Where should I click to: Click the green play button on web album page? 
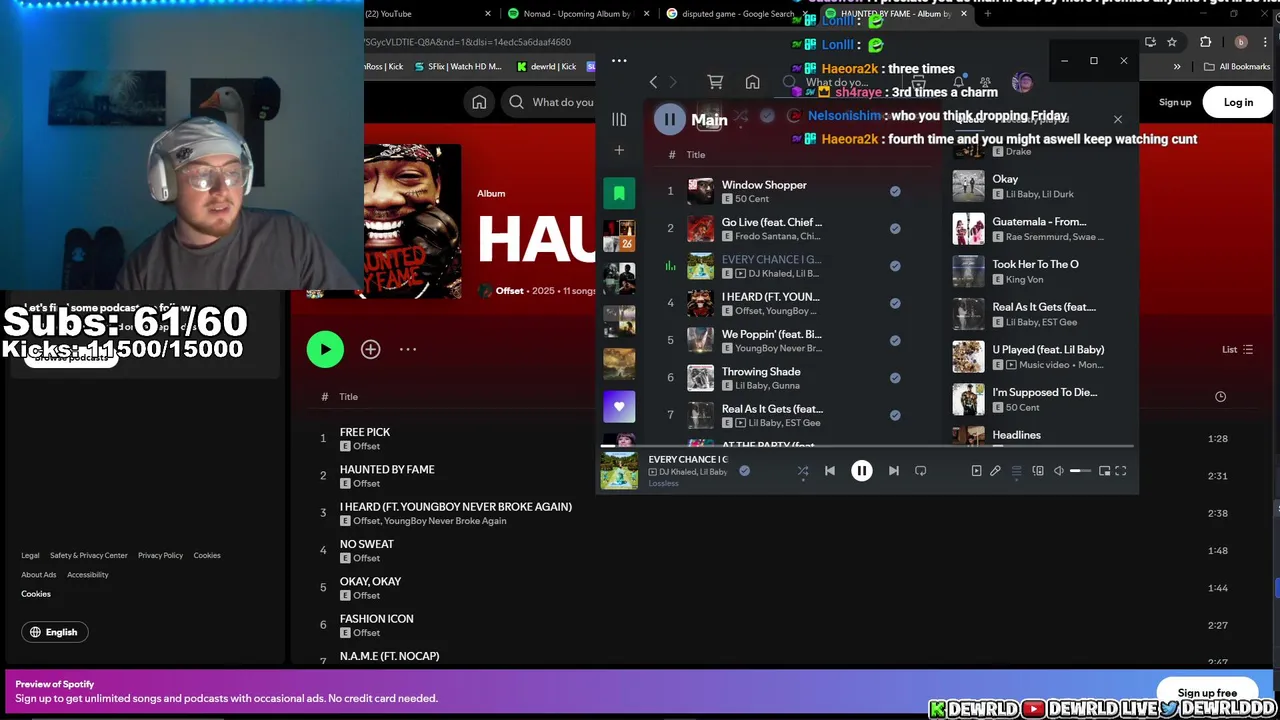click(x=325, y=349)
